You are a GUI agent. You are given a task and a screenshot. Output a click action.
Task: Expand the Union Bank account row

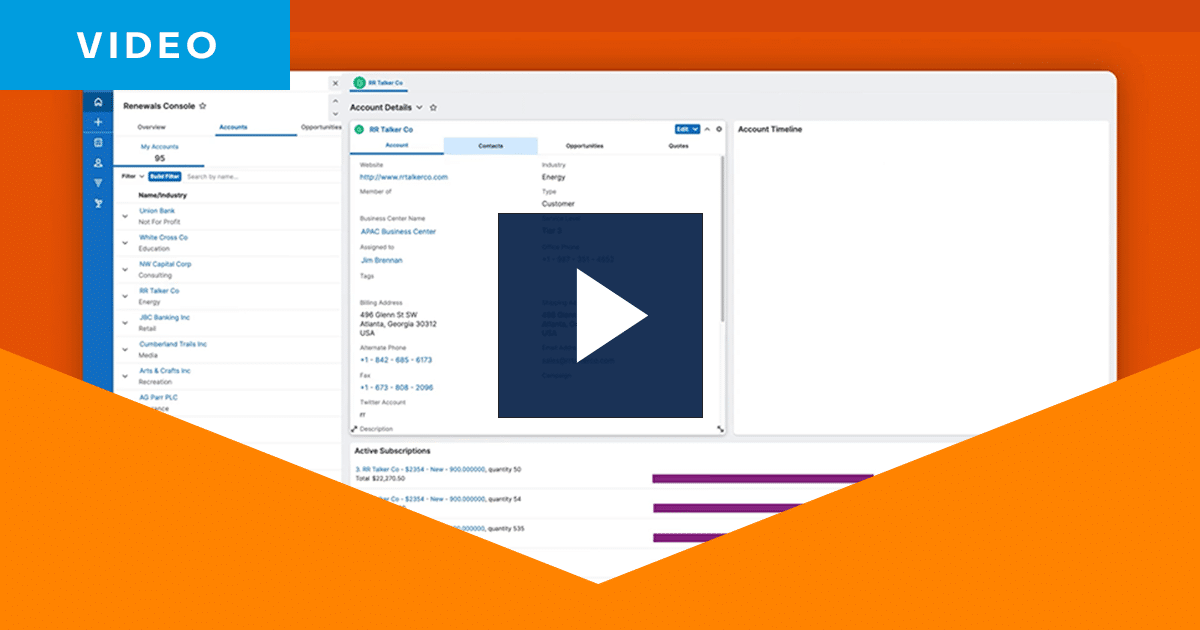click(x=125, y=215)
